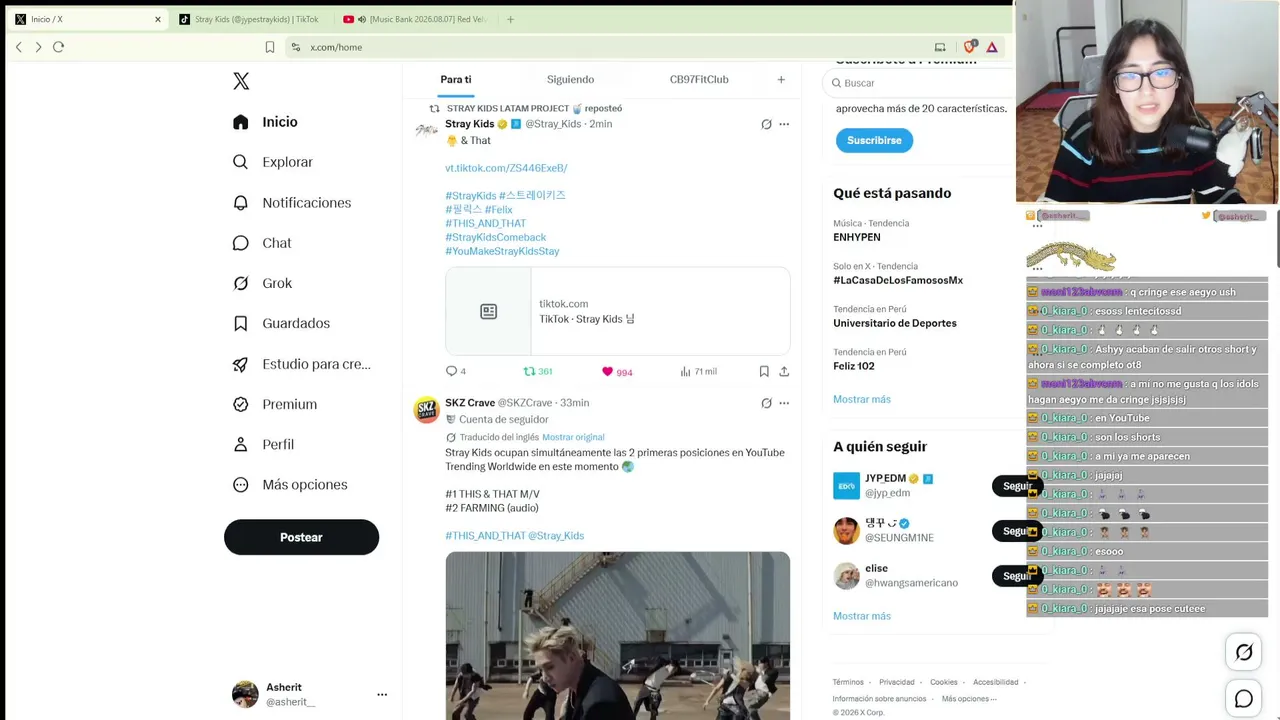Follow the elise account
This screenshot has height=720, width=1280.
[1017, 576]
